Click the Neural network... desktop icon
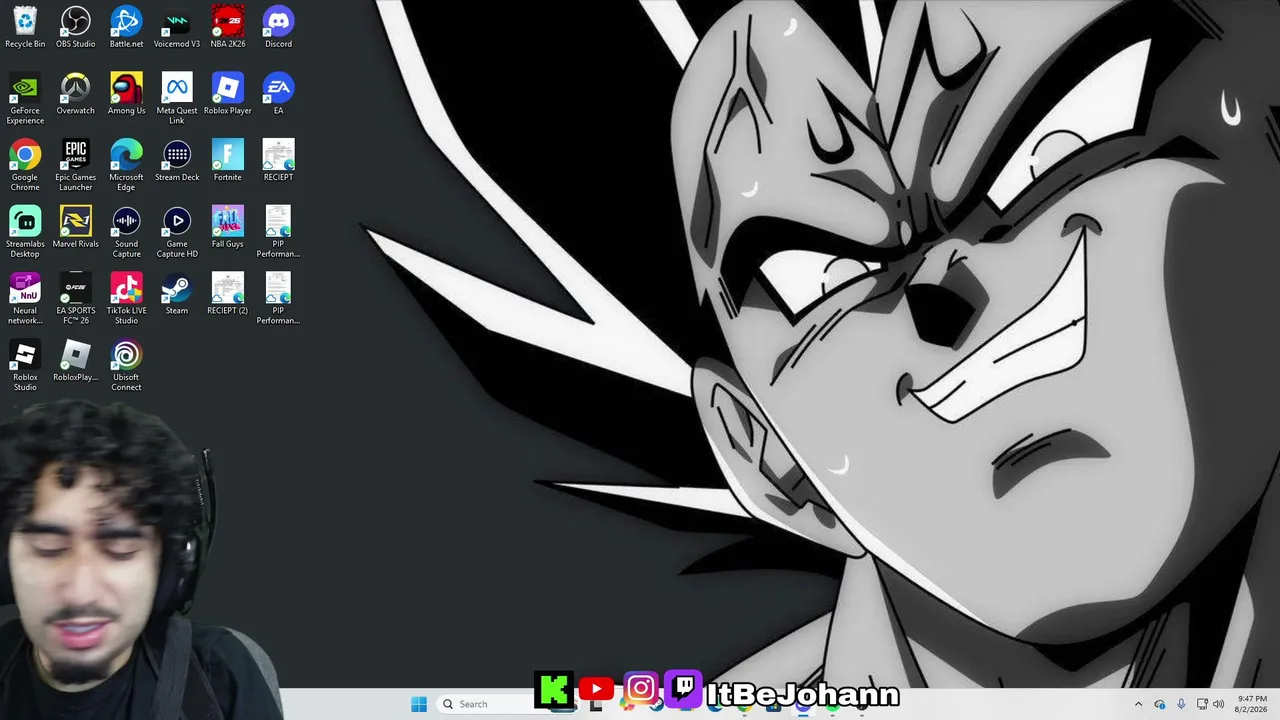 tap(25, 299)
